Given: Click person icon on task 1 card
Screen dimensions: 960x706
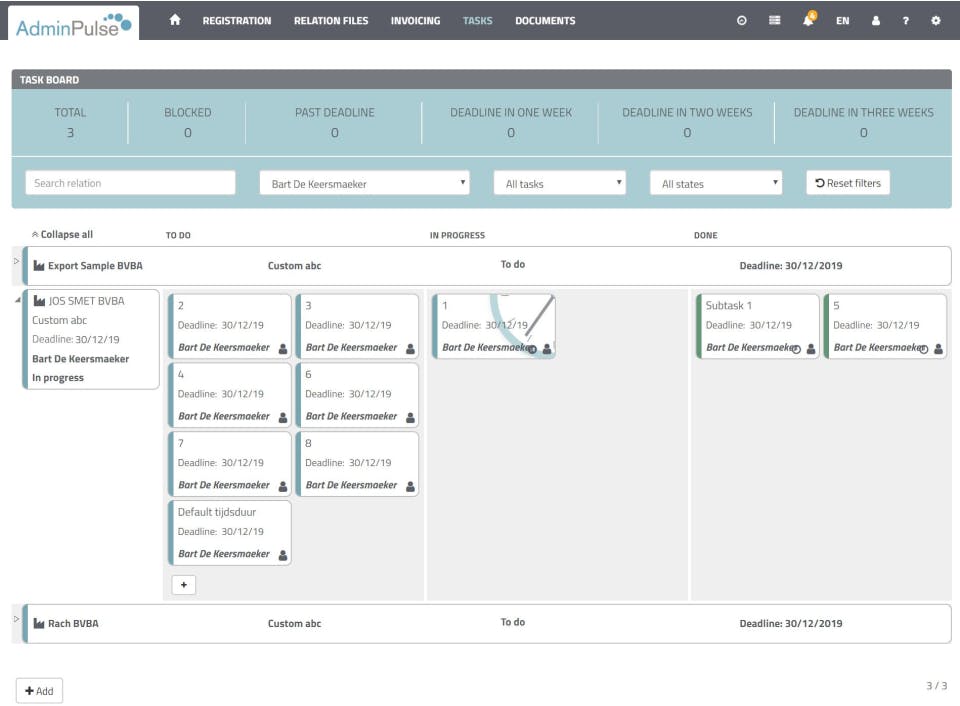Looking at the screenshot, I should click(547, 348).
